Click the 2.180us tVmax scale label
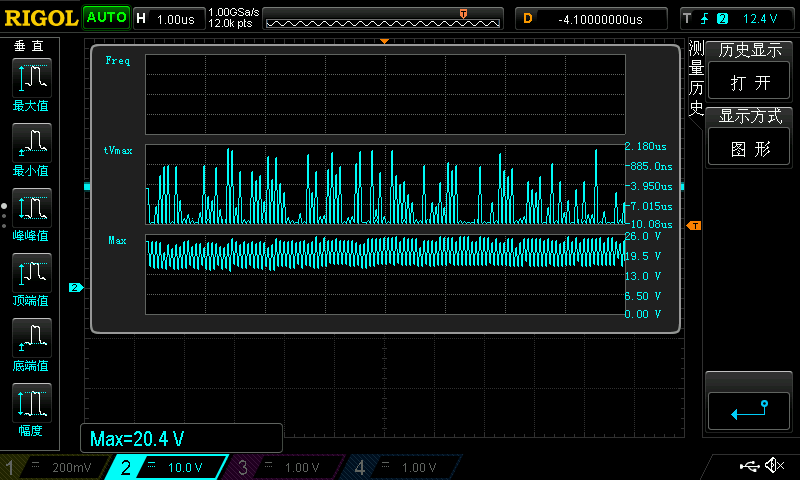 [646, 147]
